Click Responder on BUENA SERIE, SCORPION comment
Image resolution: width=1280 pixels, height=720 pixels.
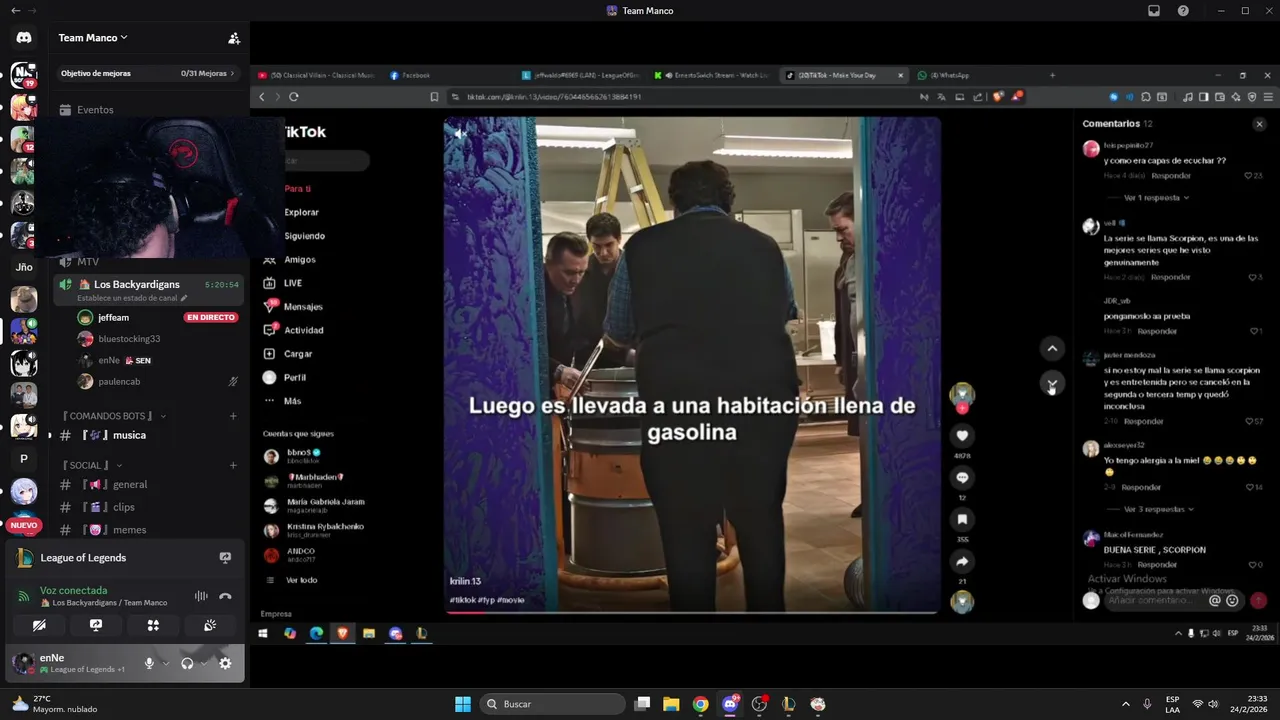1157,565
